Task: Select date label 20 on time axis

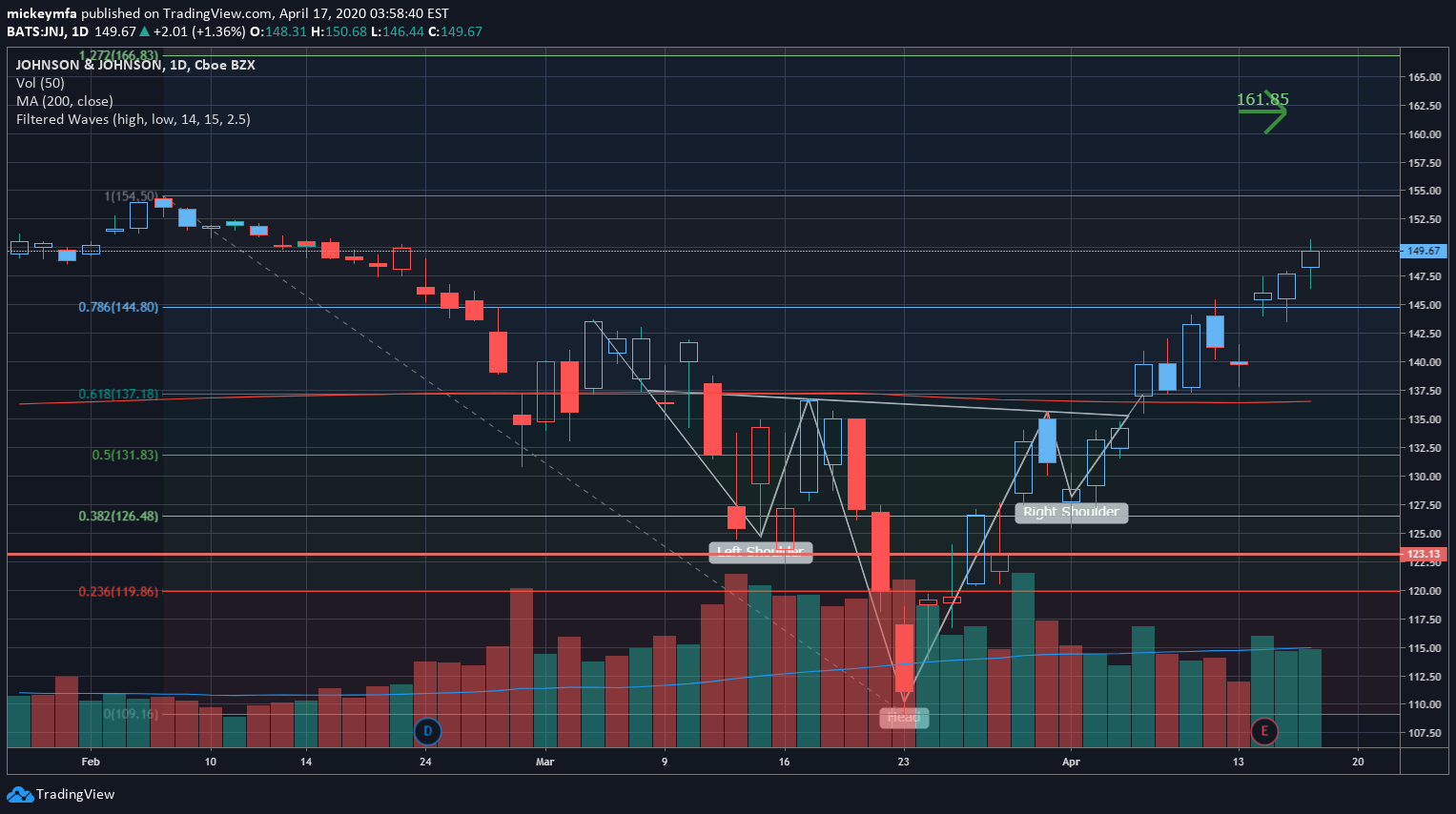Action: tap(1358, 762)
